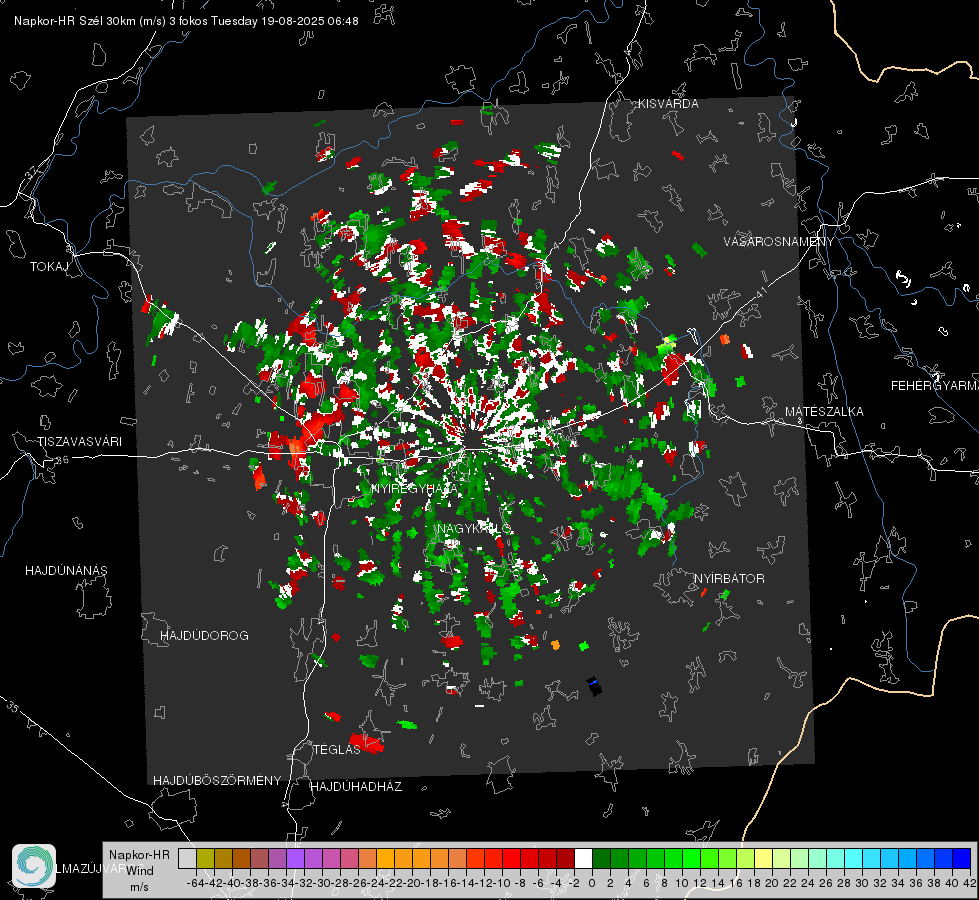Viewport: 979px width, 900px height.
Task: Click the HAJDÚHADHÁZ city label
Action: click(356, 787)
